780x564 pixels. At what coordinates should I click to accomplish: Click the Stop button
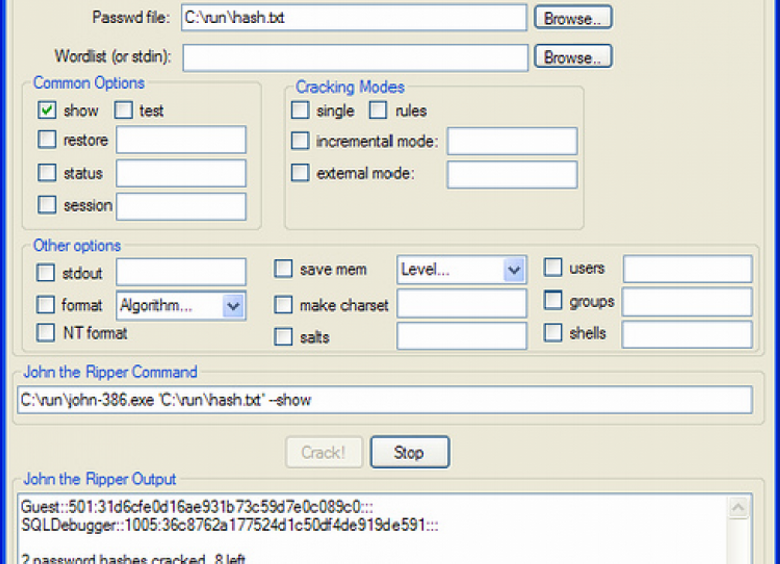pos(410,452)
